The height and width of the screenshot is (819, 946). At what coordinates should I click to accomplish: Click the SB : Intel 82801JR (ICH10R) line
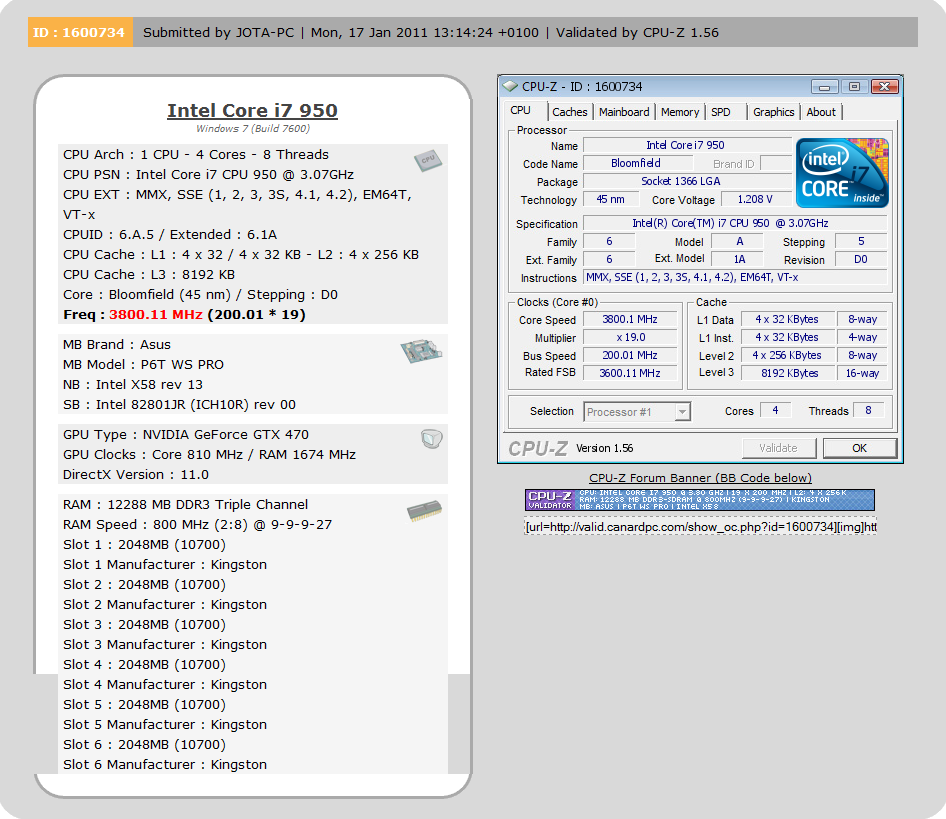[179, 404]
